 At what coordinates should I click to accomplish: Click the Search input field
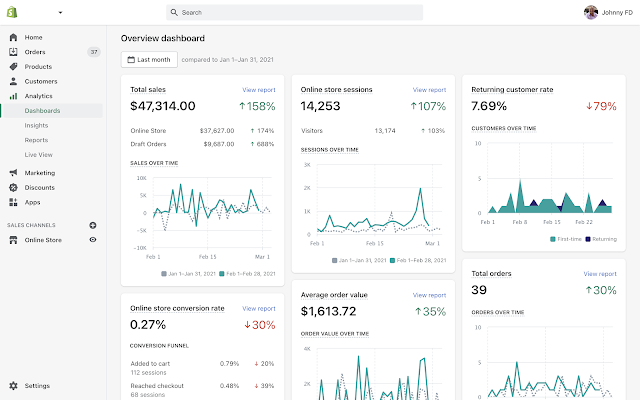[294, 13]
